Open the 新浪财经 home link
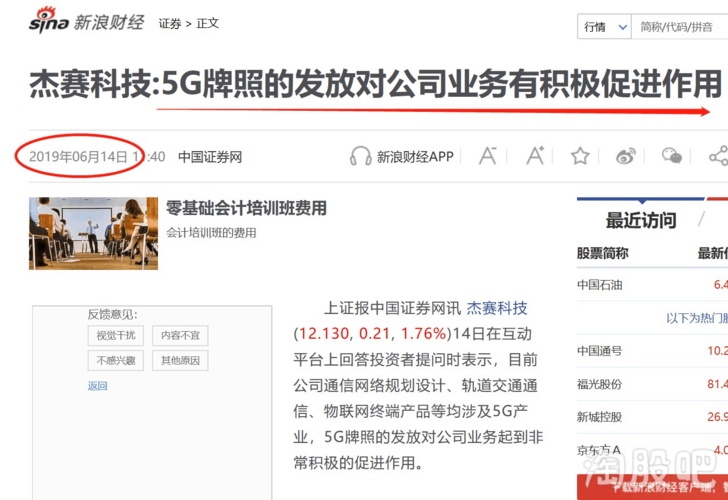The image size is (728, 500). (109, 22)
